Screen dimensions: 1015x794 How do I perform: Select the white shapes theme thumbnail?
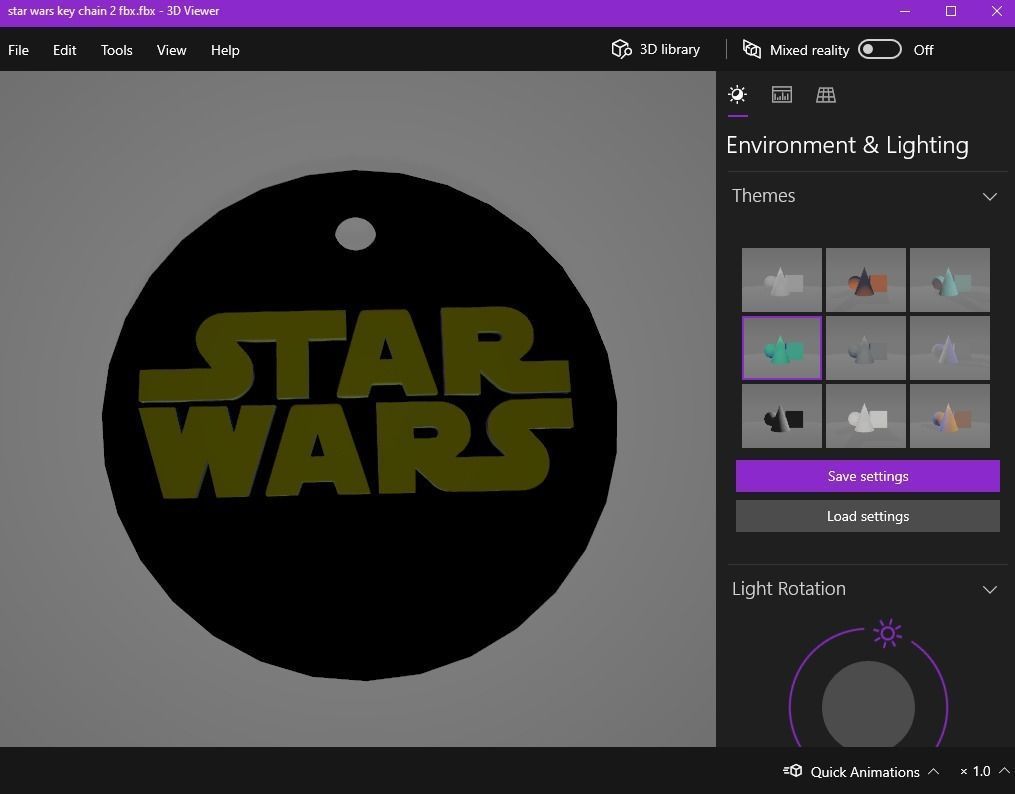tap(865, 416)
